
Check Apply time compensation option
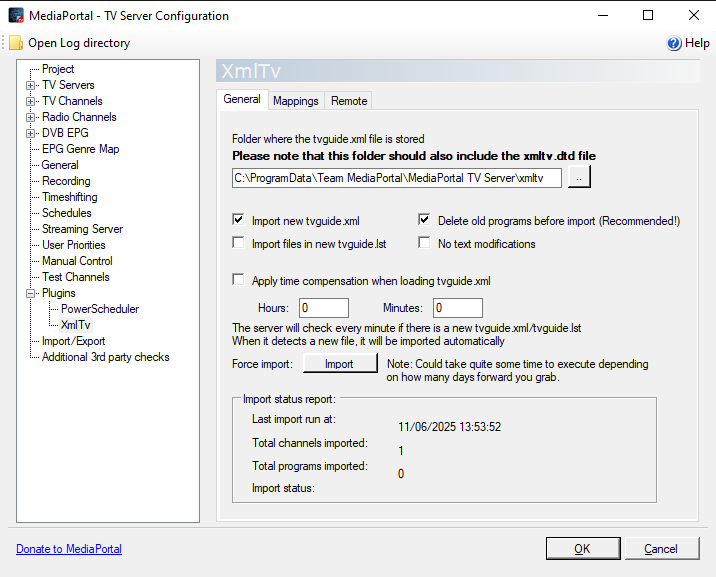[x=238, y=280]
